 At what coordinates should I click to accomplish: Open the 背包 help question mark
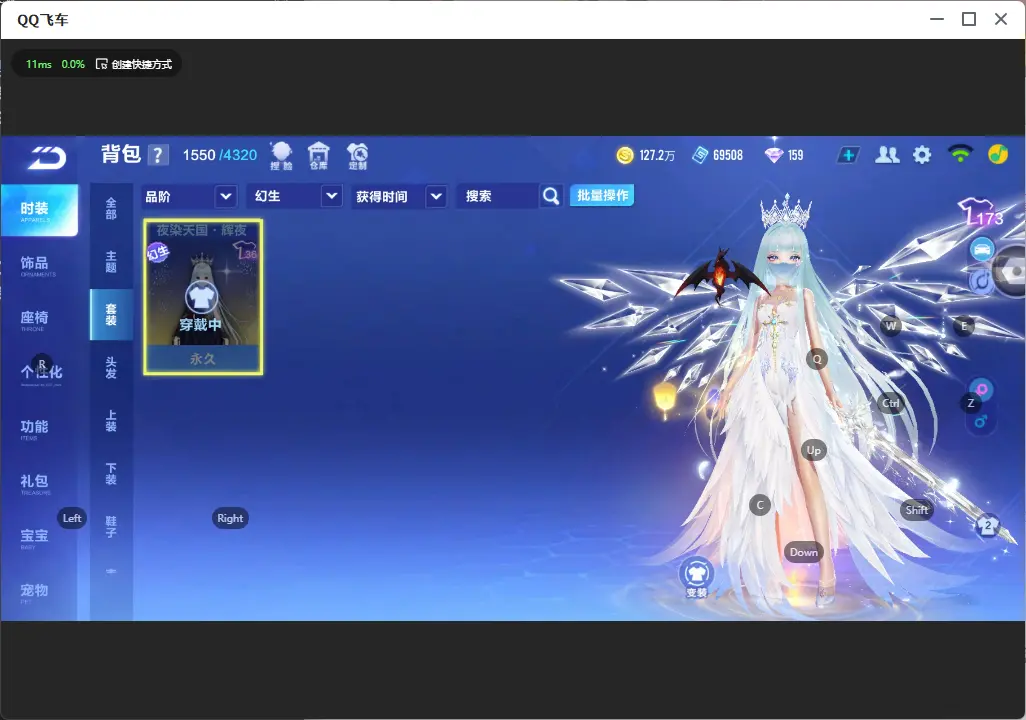tap(158, 155)
